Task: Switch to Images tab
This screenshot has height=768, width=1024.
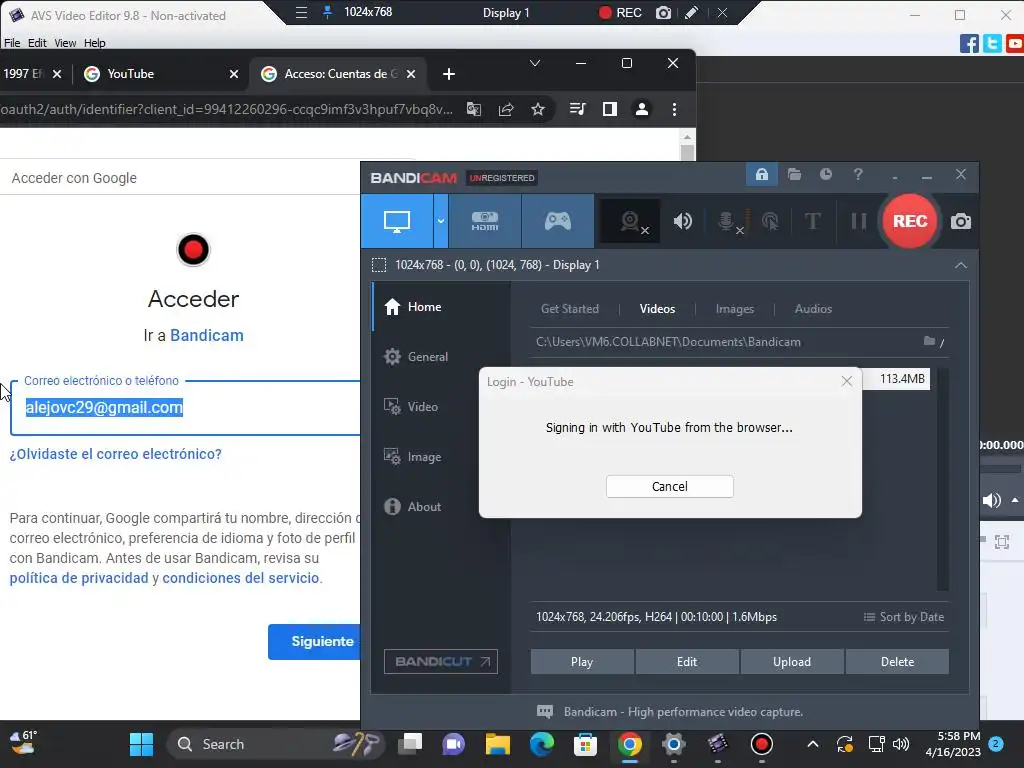Action: point(735,309)
